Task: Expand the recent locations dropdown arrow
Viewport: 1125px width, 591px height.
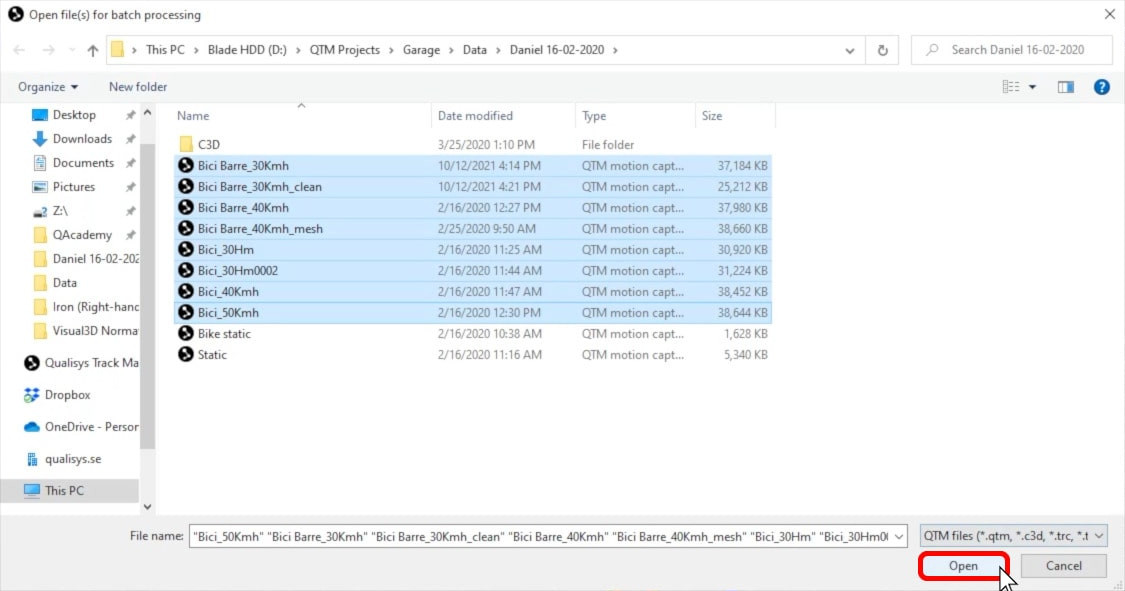Action: pyautogui.click(x=72, y=50)
